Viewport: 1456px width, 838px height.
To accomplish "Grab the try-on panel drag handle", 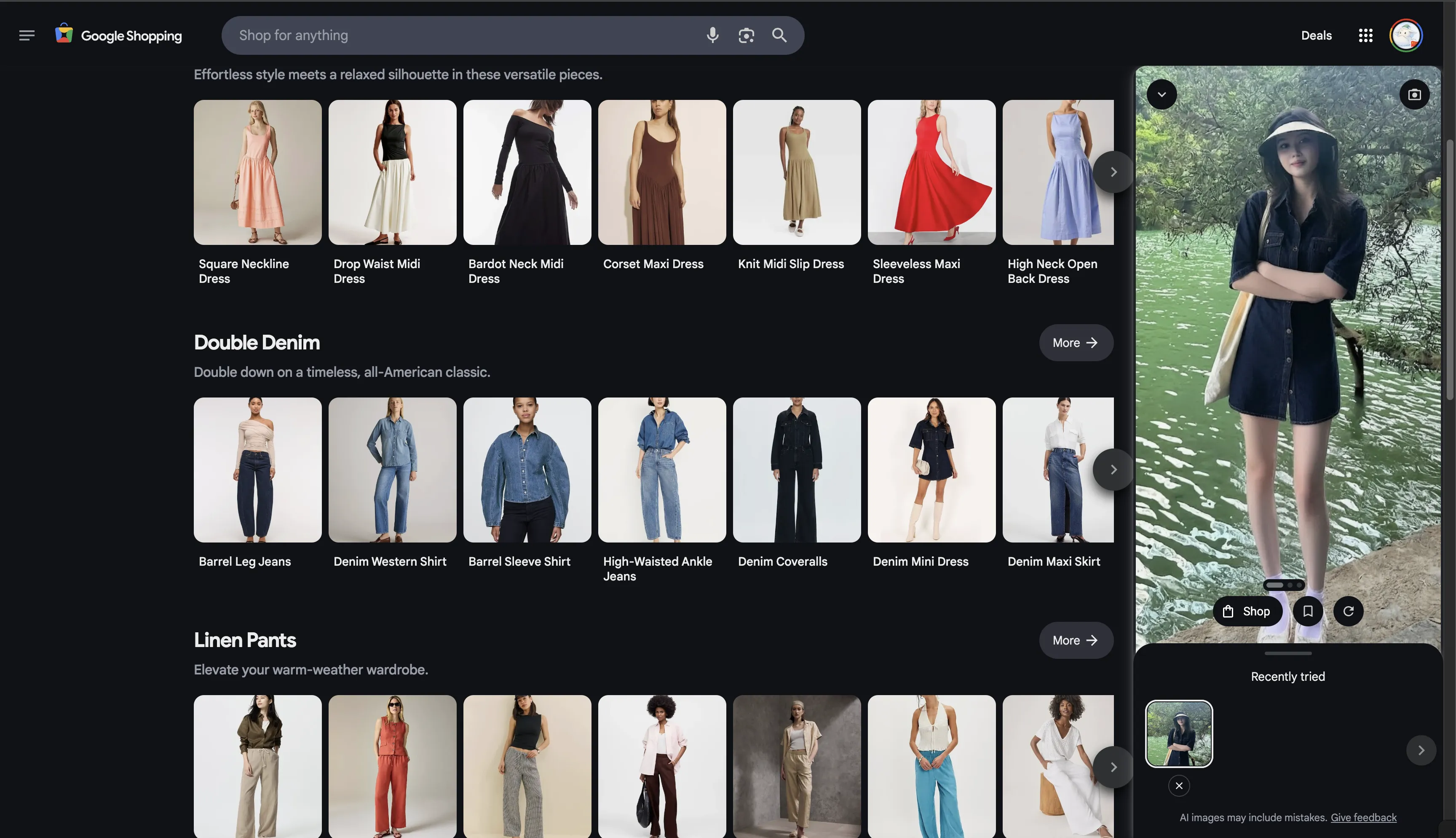I will [1288, 653].
